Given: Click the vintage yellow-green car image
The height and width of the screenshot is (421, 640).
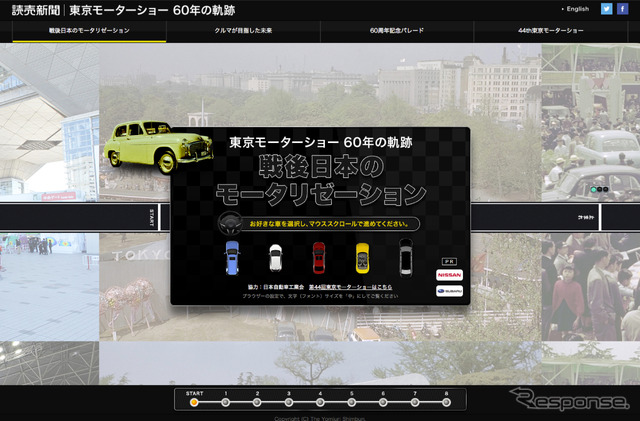Looking at the screenshot, I should (x=158, y=147).
